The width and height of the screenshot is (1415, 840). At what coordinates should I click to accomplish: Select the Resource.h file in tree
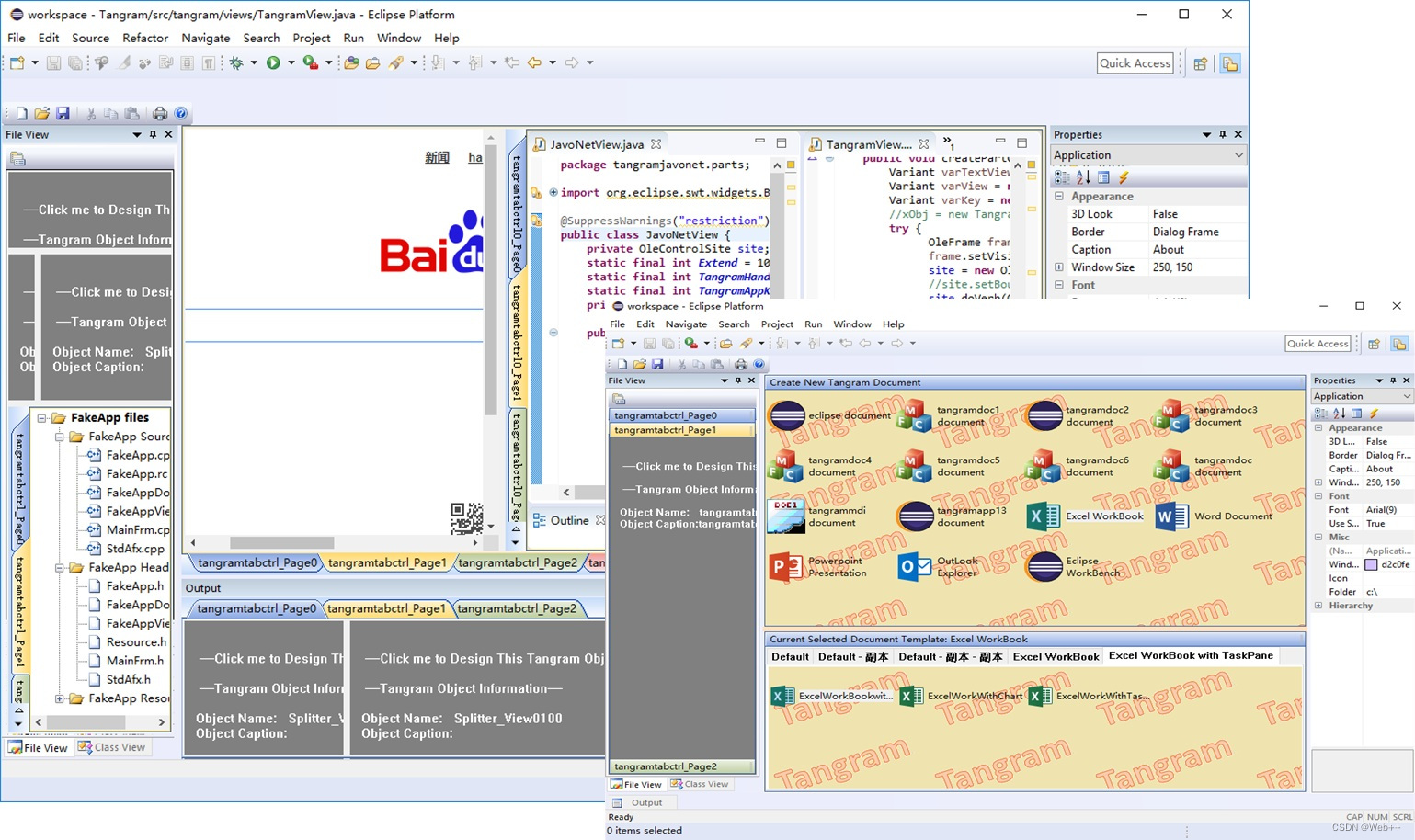click(136, 642)
